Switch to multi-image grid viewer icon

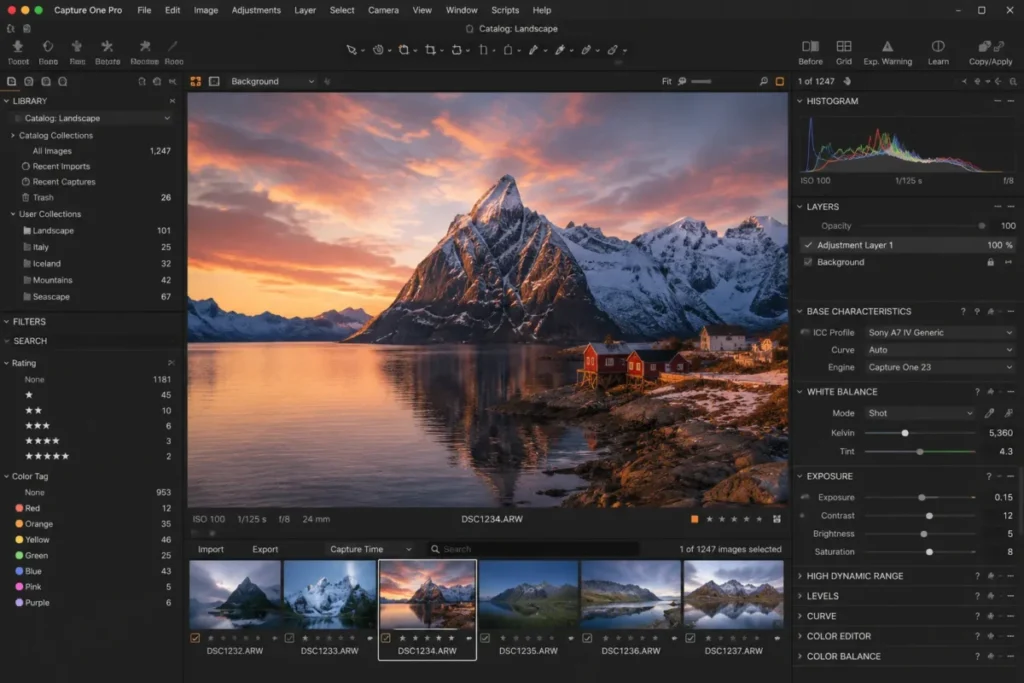[195, 82]
